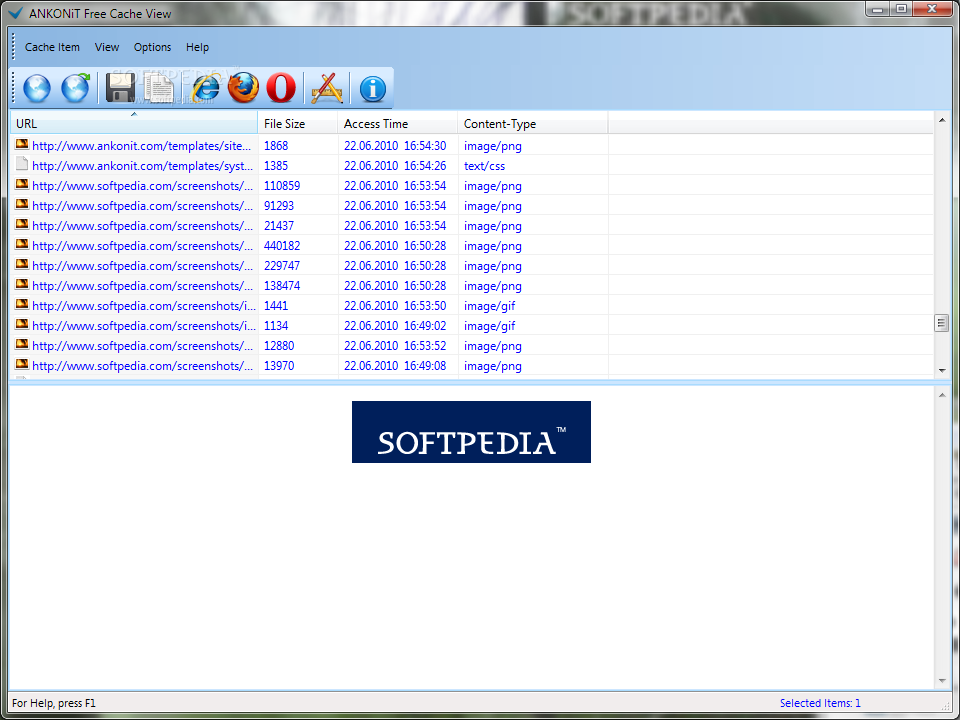Select the URL of row sized 229747

click(142, 266)
